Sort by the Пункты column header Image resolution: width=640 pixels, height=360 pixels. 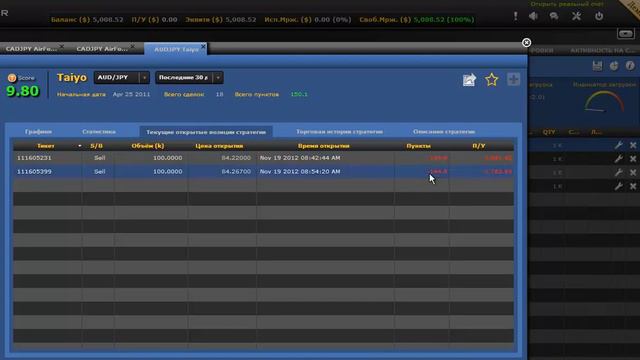pos(418,146)
